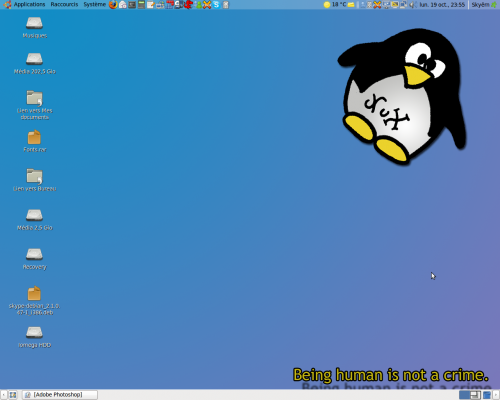
Task: Click the left panel hide arrow at bottom
Action: (x=3, y=395)
